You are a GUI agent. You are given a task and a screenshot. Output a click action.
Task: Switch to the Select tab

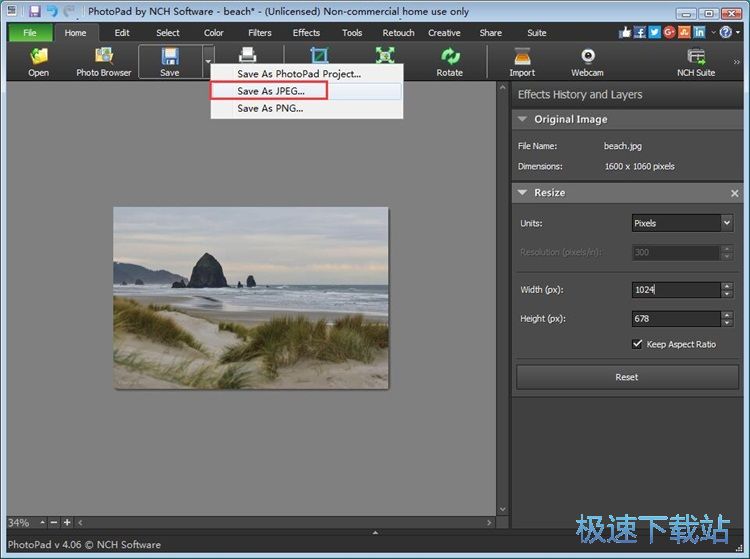tap(167, 33)
